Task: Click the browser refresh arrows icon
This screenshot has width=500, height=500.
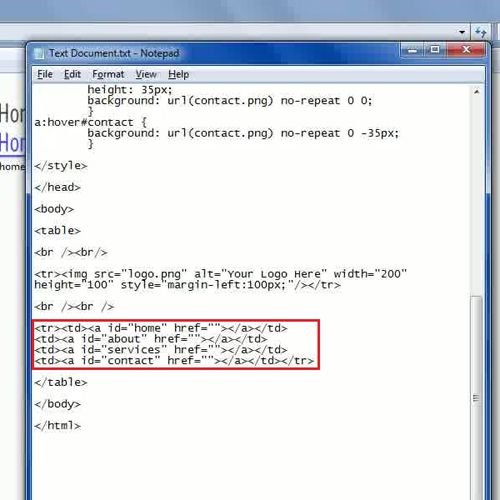Action: pyautogui.click(x=481, y=32)
